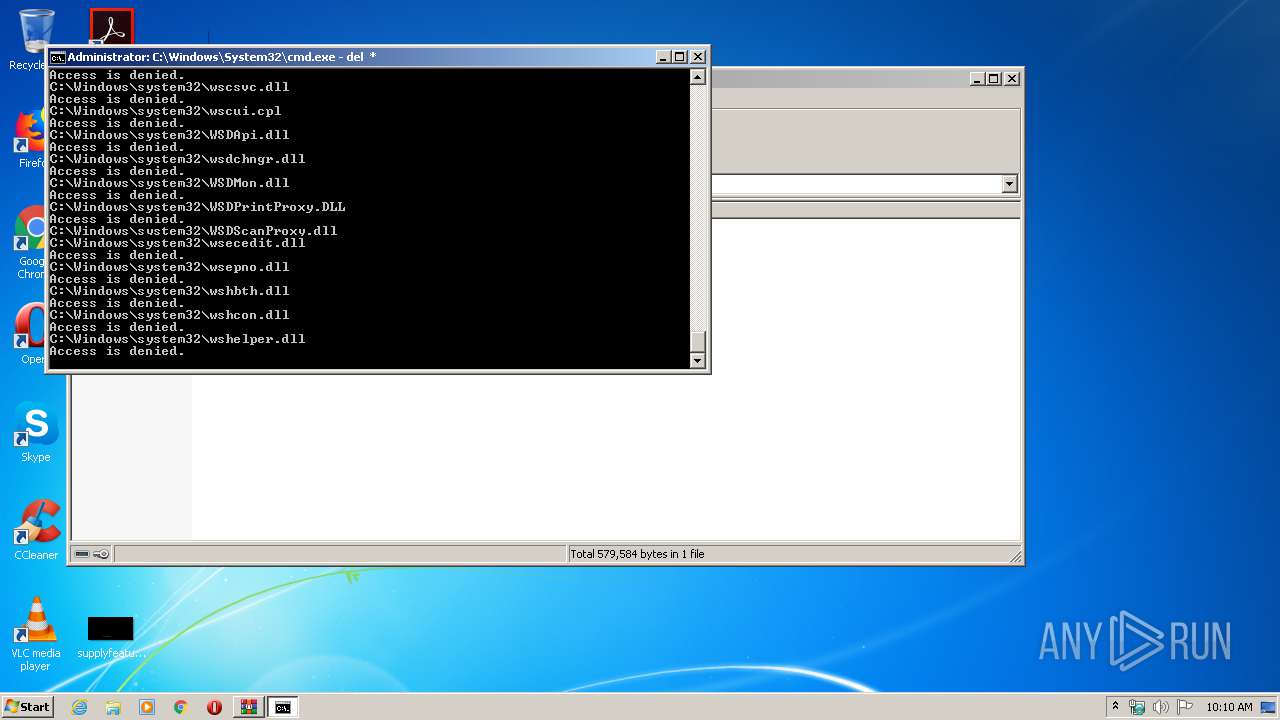Click the line 'C:\Windows\system32\WSDPrintProxy.DLL'

pyautogui.click(x=197, y=207)
